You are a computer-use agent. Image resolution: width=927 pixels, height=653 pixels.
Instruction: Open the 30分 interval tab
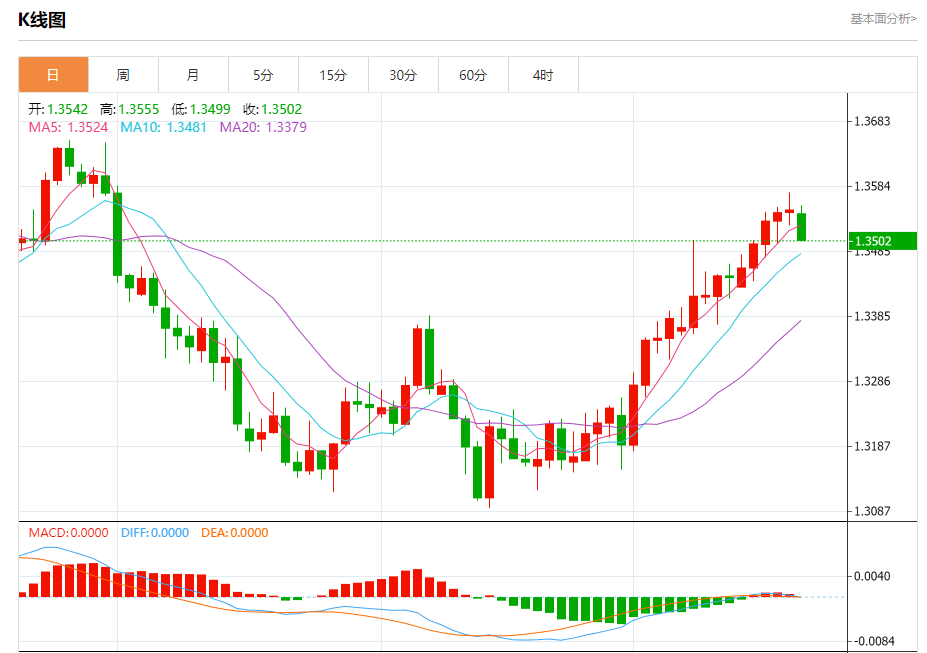coord(403,74)
